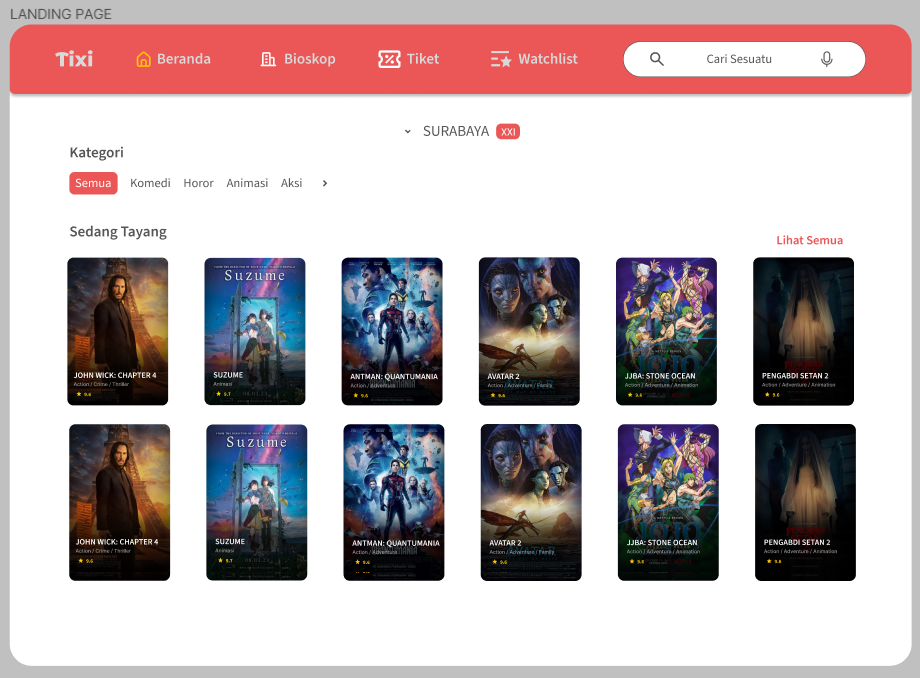Viewport: 920px width, 678px height.
Task: Open Antman: Quantumania second-row poster
Action: click(394, 503)
